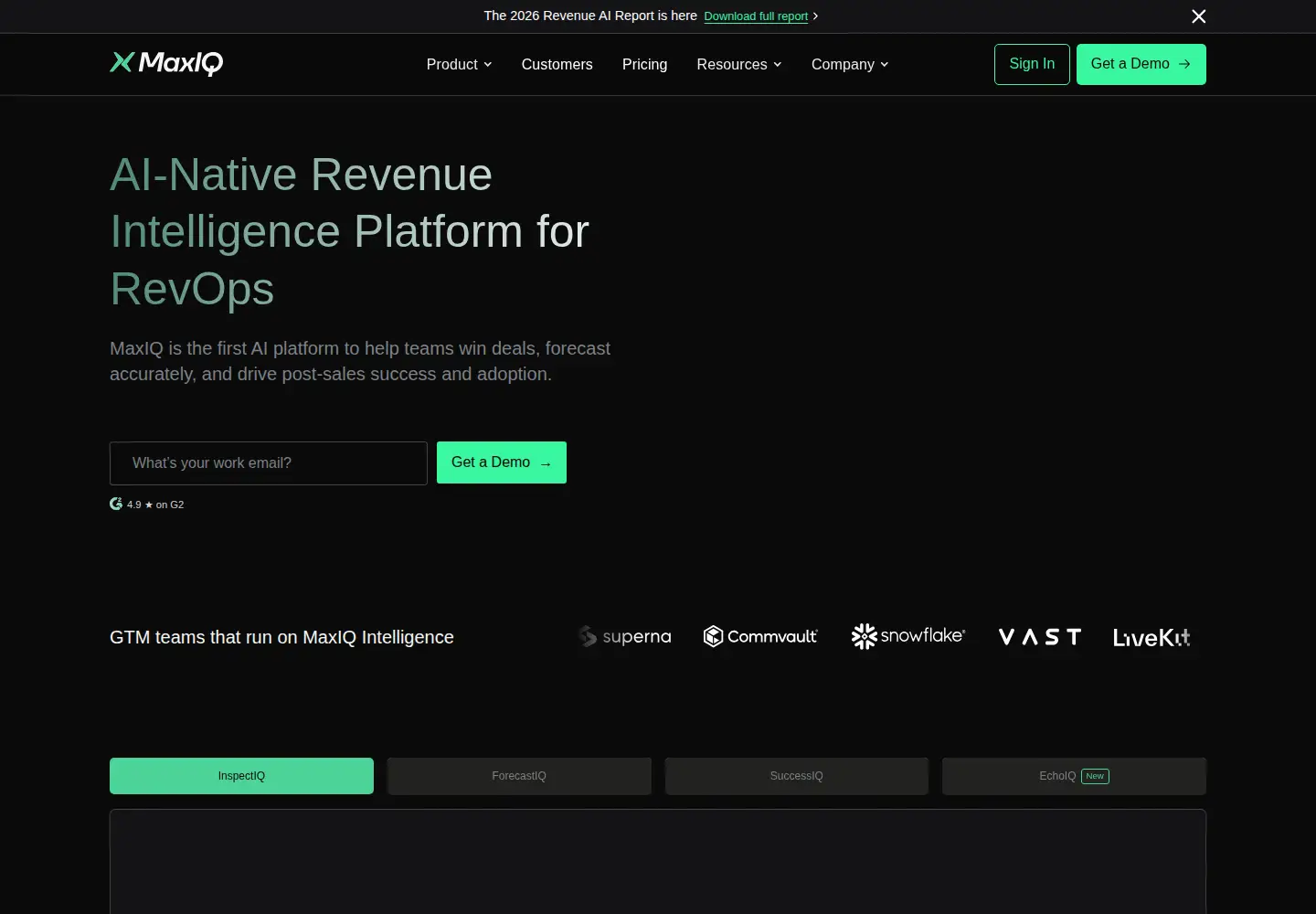Click the 4.9 on G2 rating text
1316x914 pixels.
(x=155, y=505)
